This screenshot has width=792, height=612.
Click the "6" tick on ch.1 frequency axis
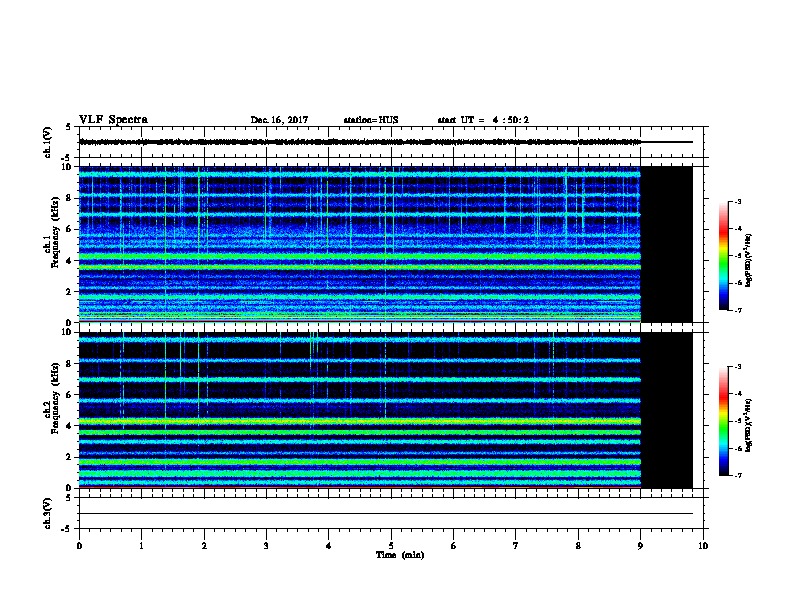click(70, 229)
